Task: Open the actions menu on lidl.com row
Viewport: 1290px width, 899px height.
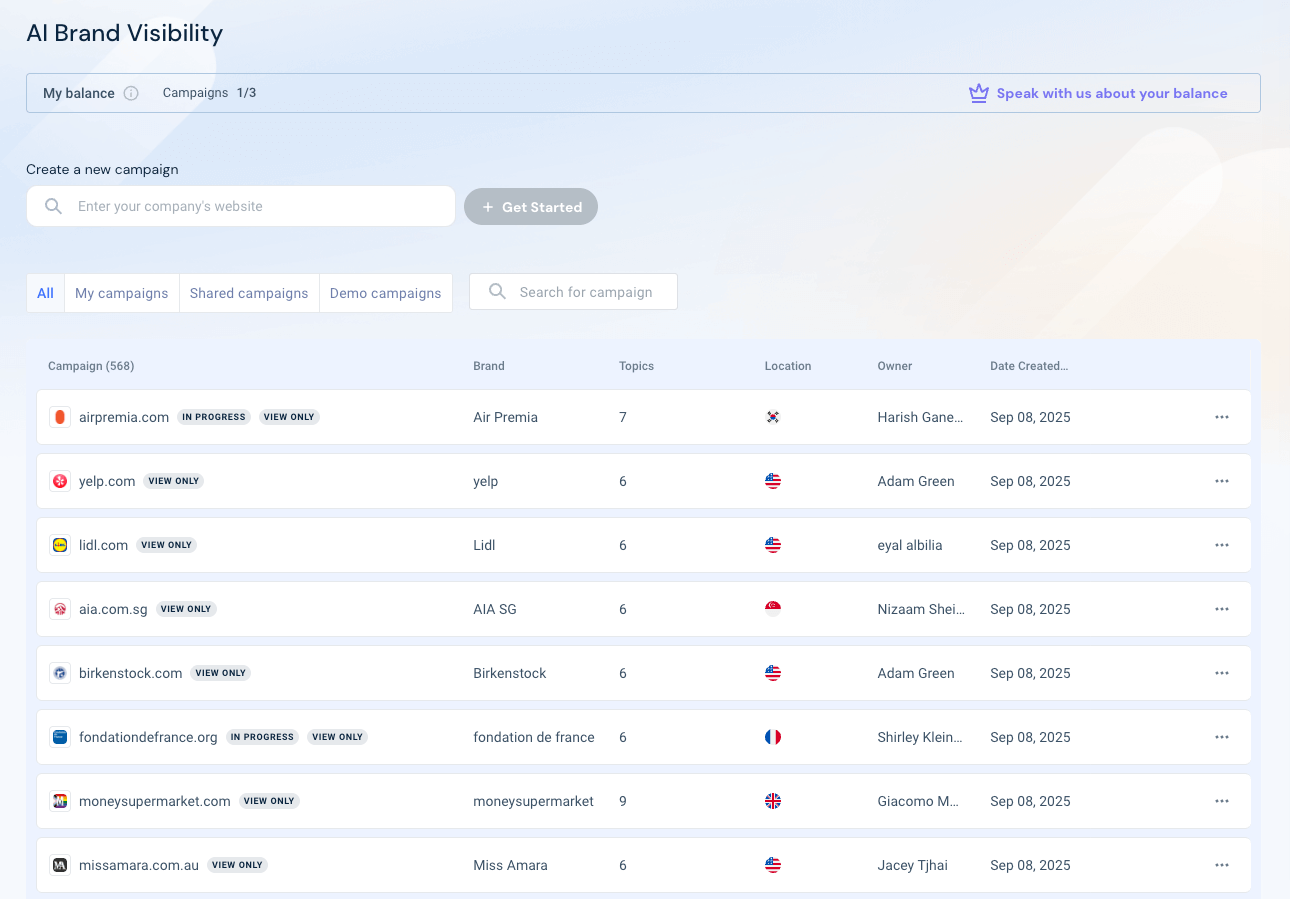Action: [1221, 545]
